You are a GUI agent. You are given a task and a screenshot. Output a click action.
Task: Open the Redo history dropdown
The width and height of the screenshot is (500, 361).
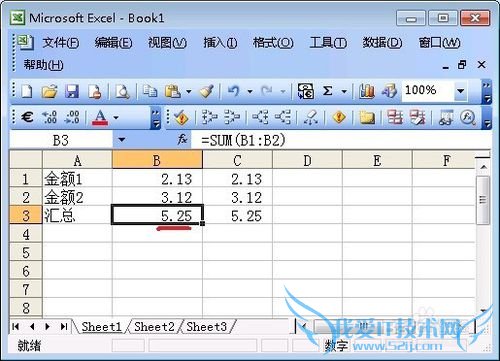pyautogui.click(x=283, y=91)
